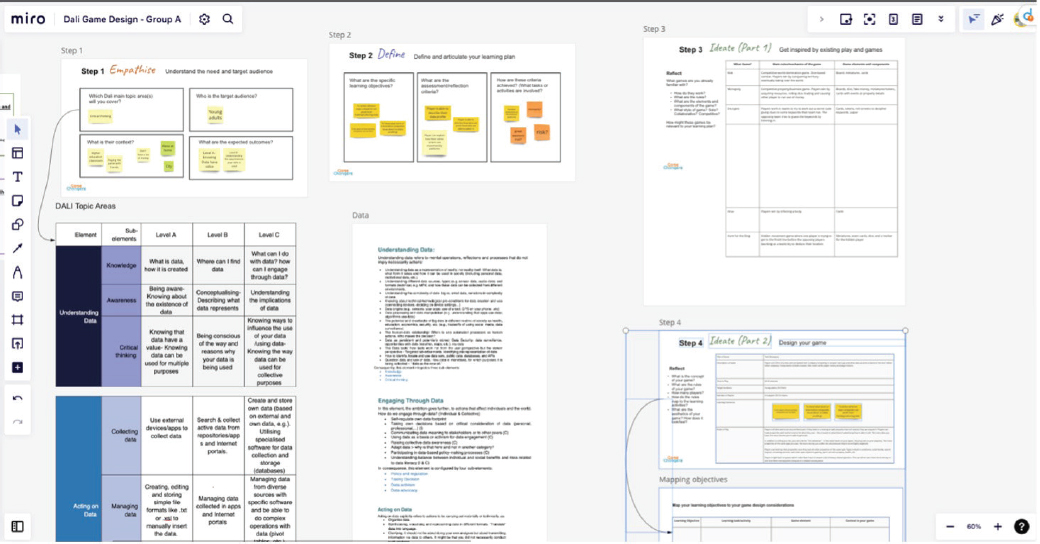Open board settings gear menu

pyautogui.click(x=205, y=19)
